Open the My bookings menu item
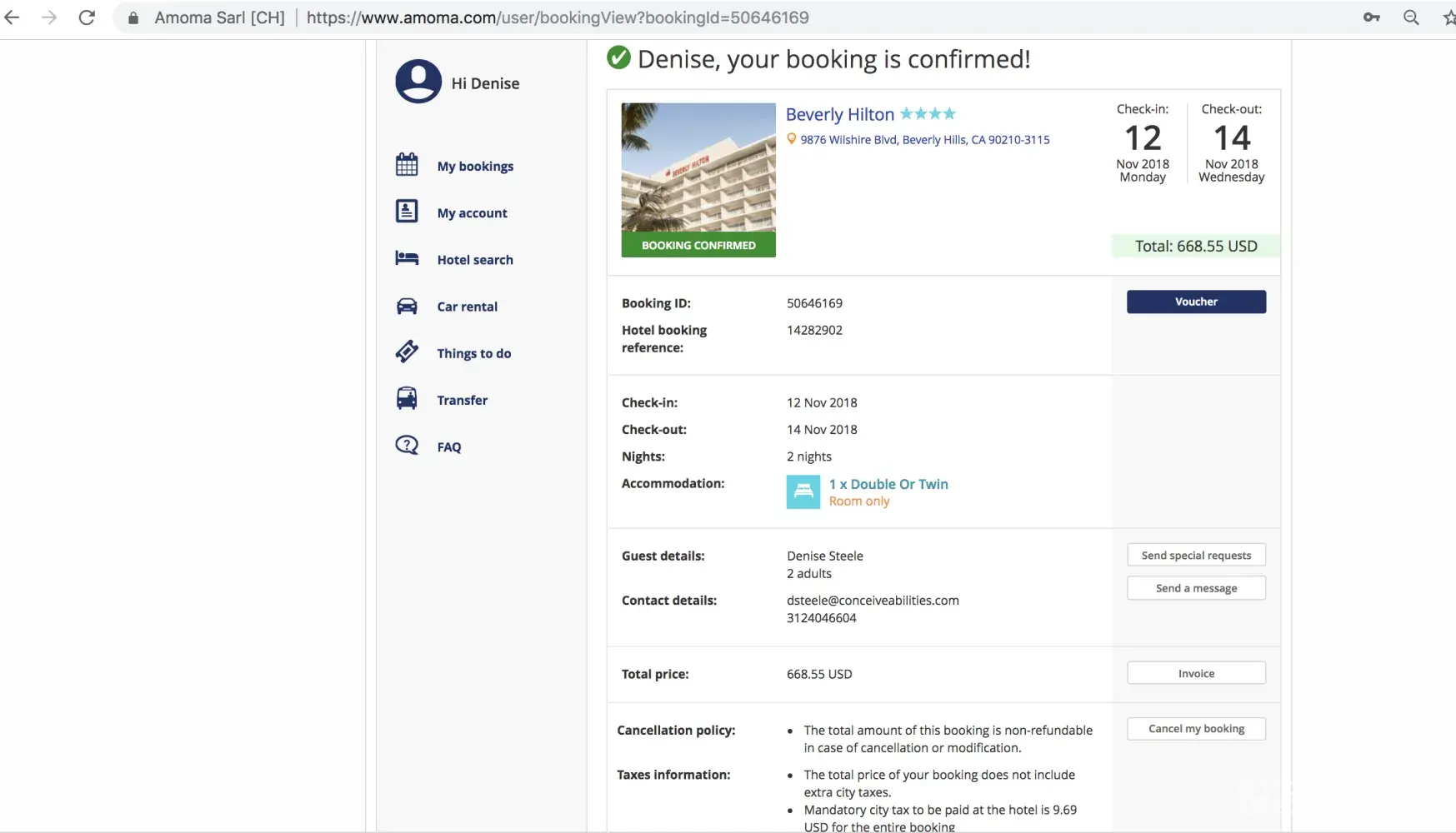1456x833 pixels. coord(475,167)
